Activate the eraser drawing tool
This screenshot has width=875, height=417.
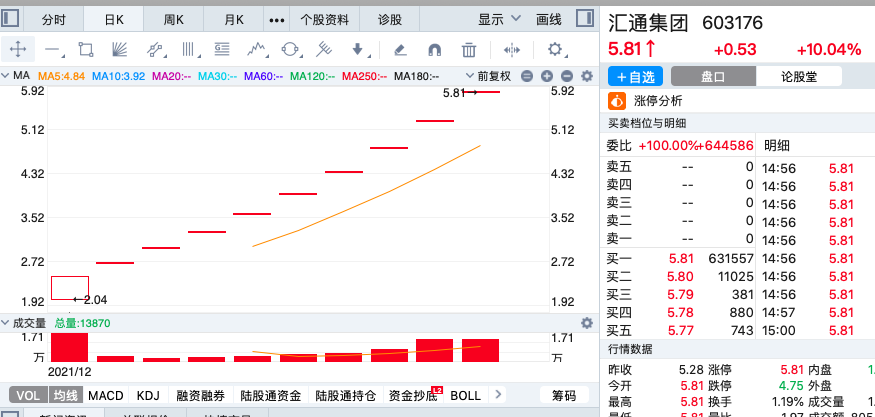[x=400, y=49]
